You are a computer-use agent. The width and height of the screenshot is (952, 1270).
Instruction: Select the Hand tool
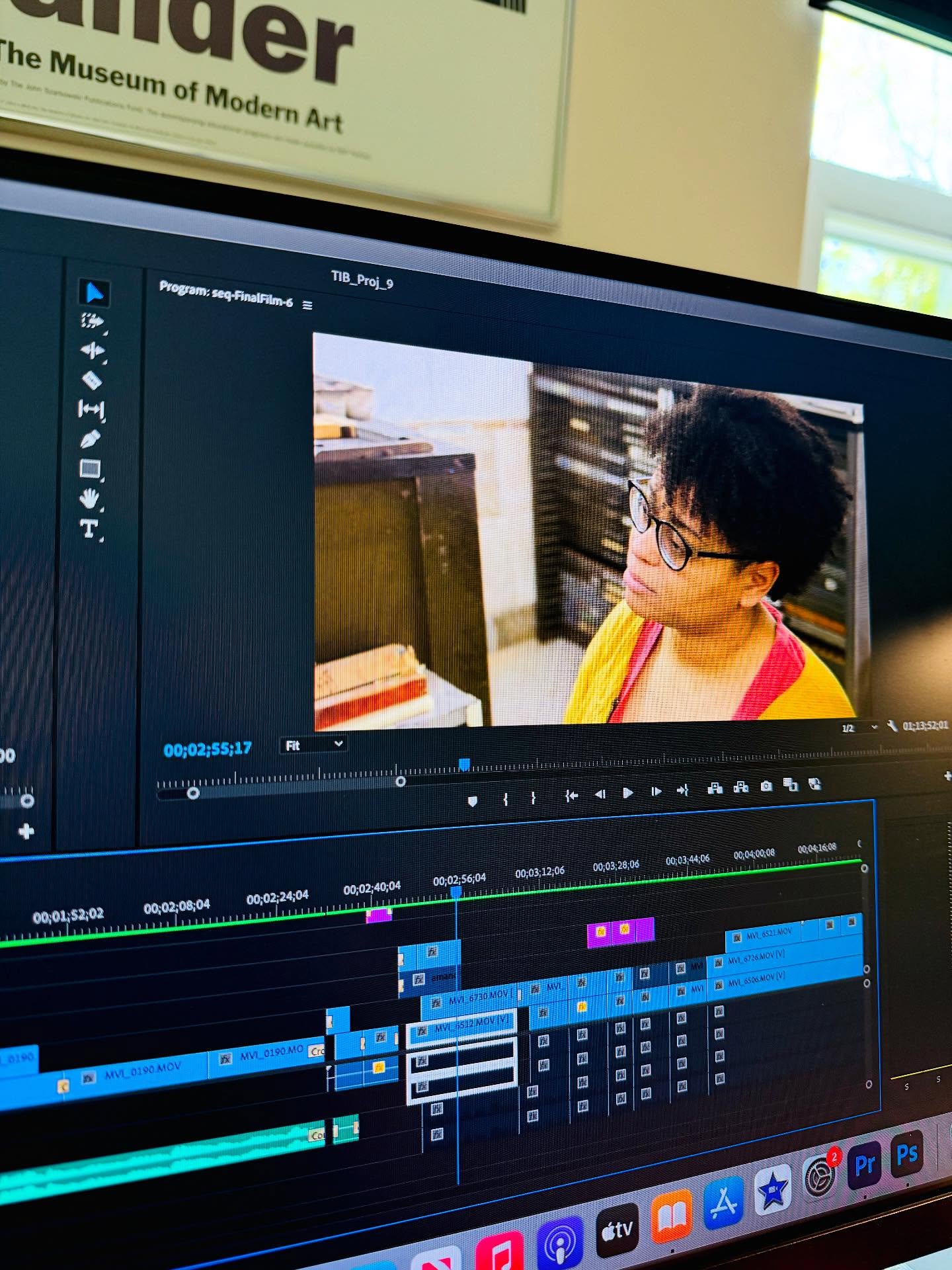pyautogui.click(x=89, y=498)
